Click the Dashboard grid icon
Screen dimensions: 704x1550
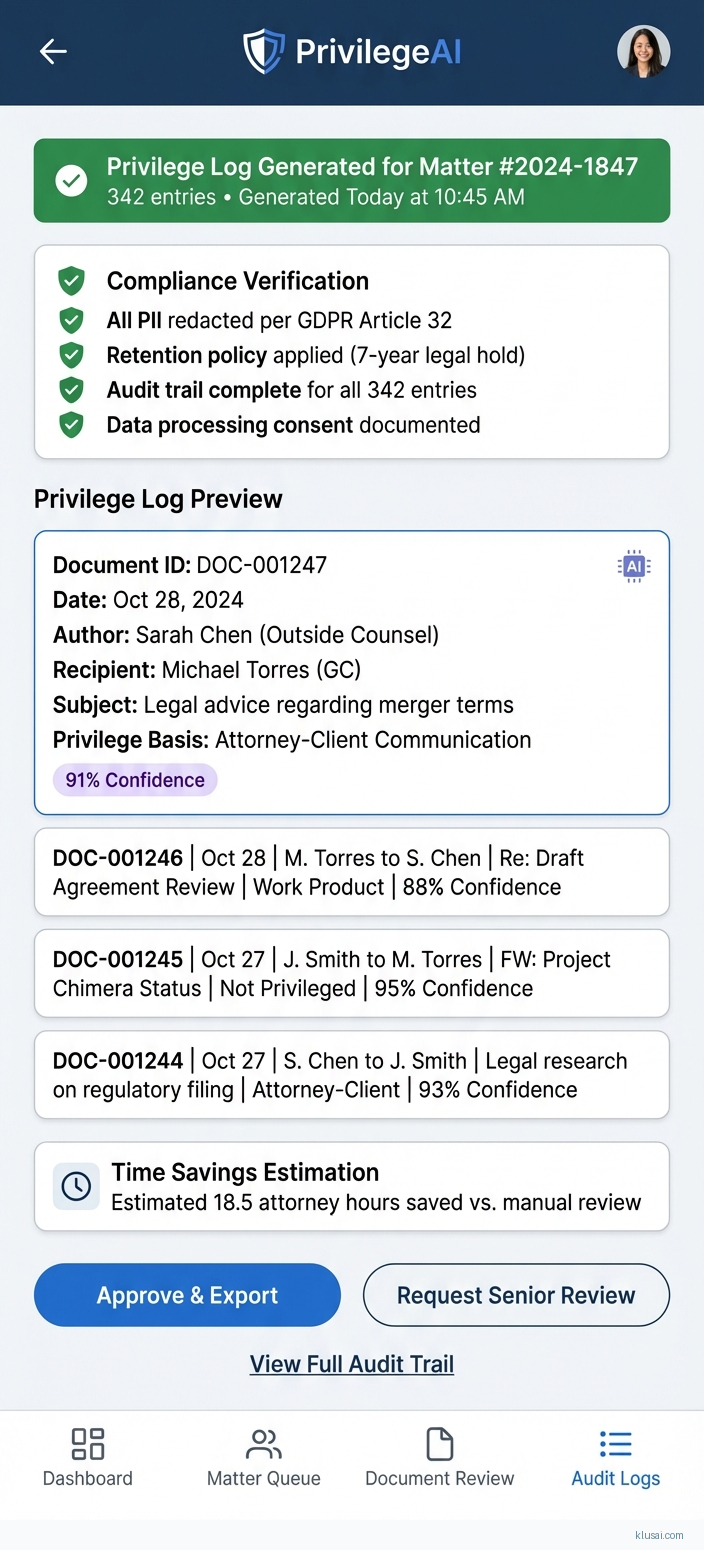pos(88,1444)
